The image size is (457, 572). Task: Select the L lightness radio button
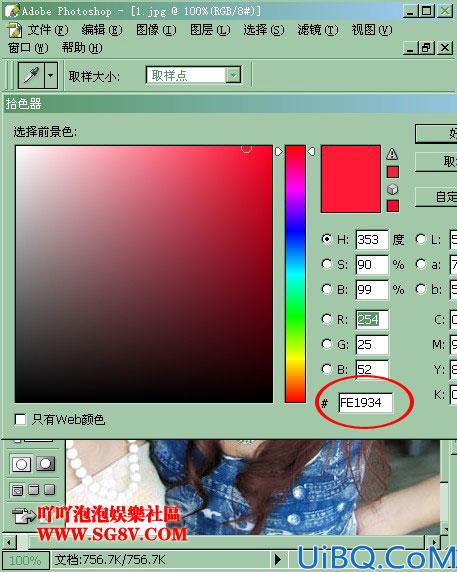coord(421,239)
